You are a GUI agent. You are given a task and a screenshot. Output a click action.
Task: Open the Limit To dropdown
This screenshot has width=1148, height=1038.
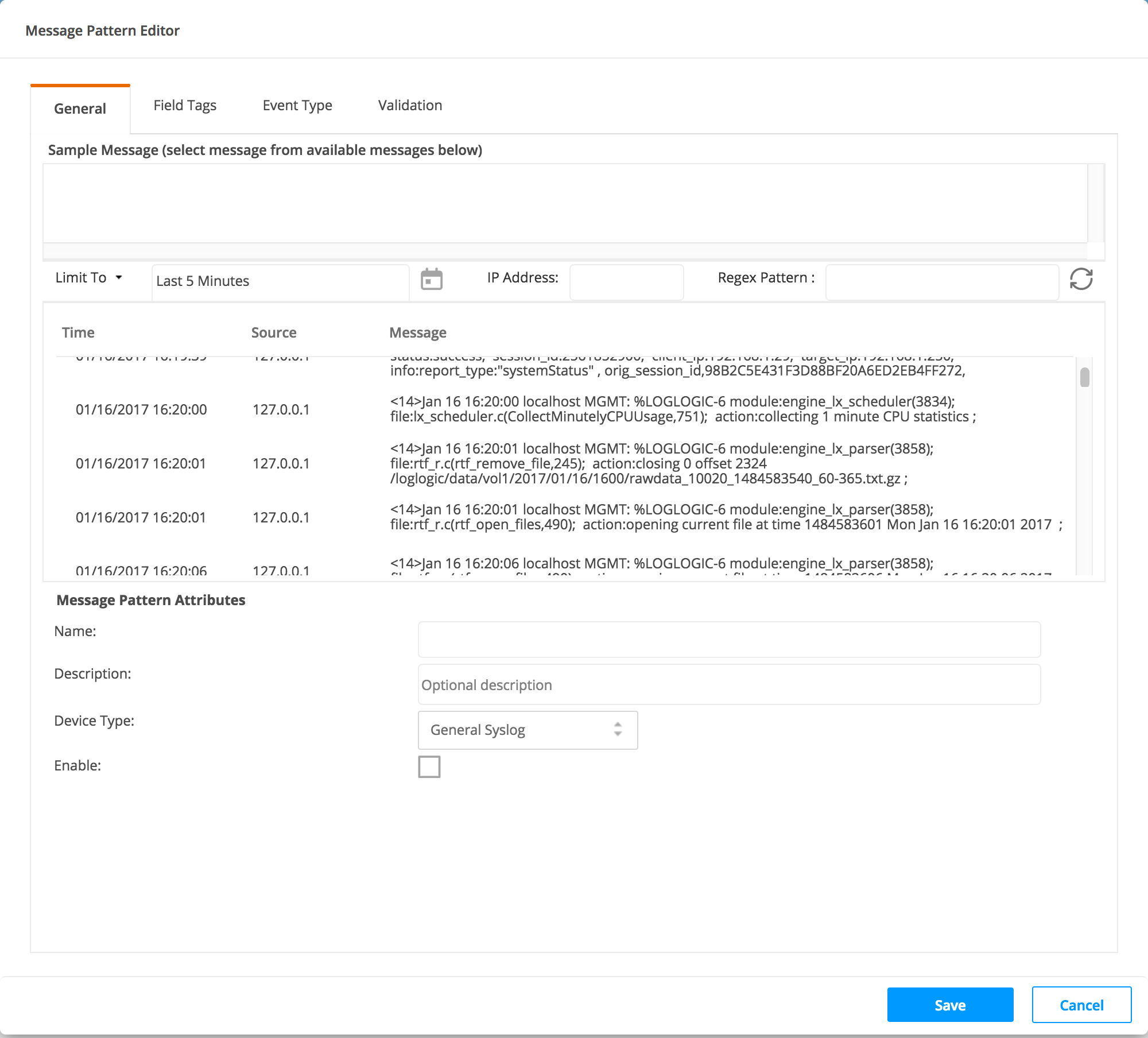click(89, 278)
